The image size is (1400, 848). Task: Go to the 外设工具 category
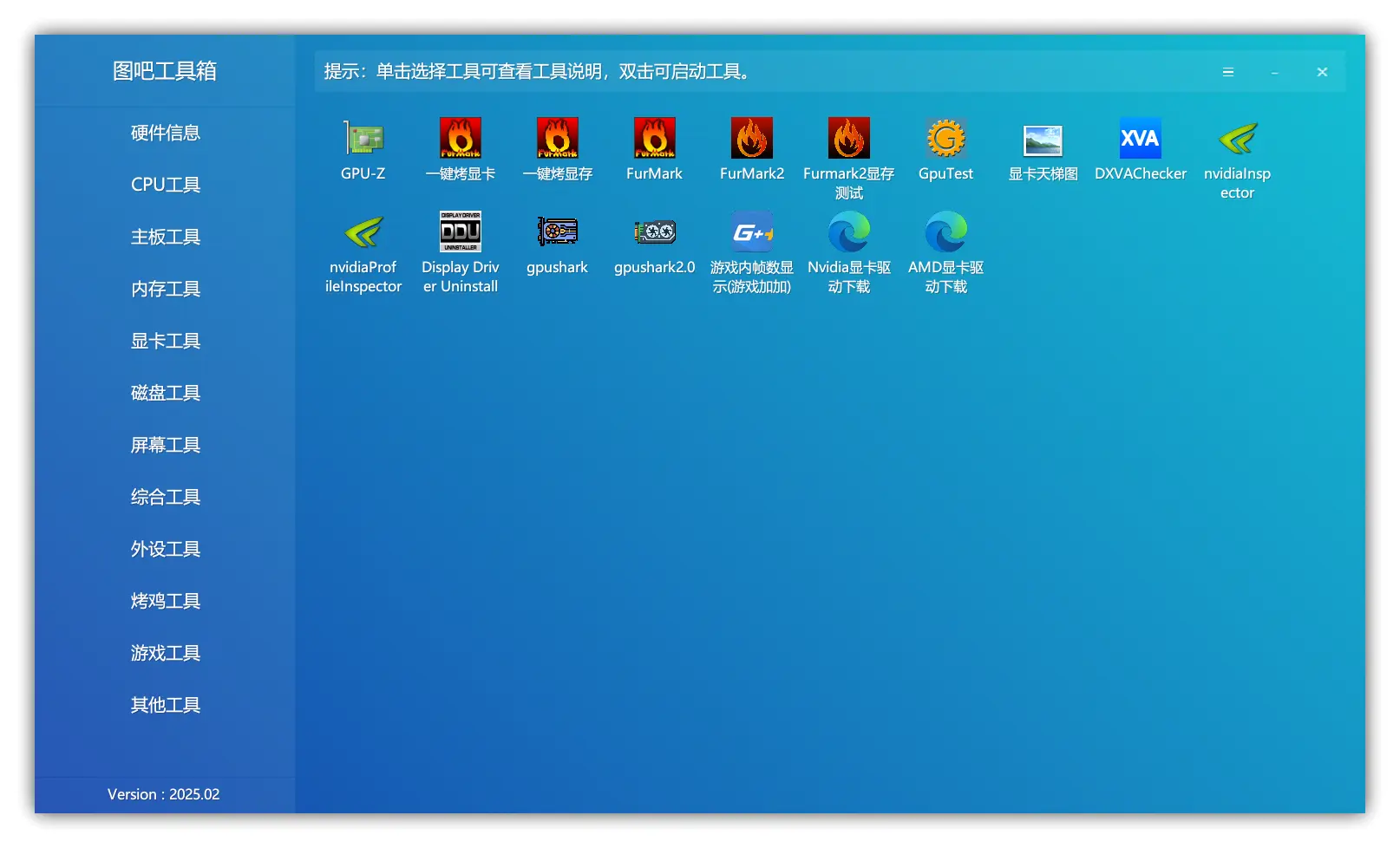click(x=165, y=549)
